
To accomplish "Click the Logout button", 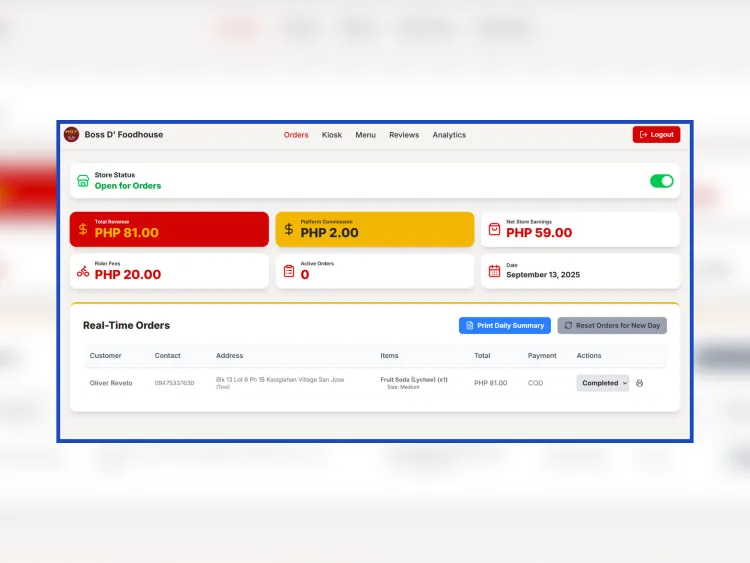I will point(656,134).
